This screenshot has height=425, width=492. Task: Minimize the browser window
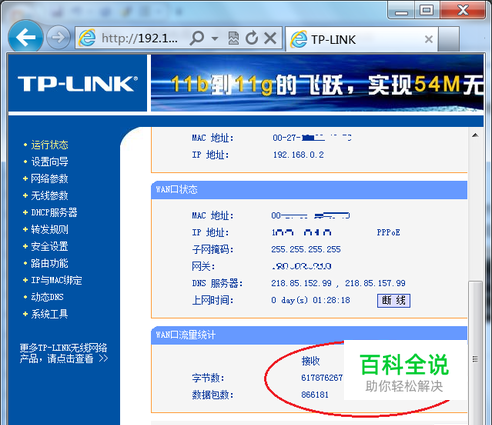tap(401, 11)
